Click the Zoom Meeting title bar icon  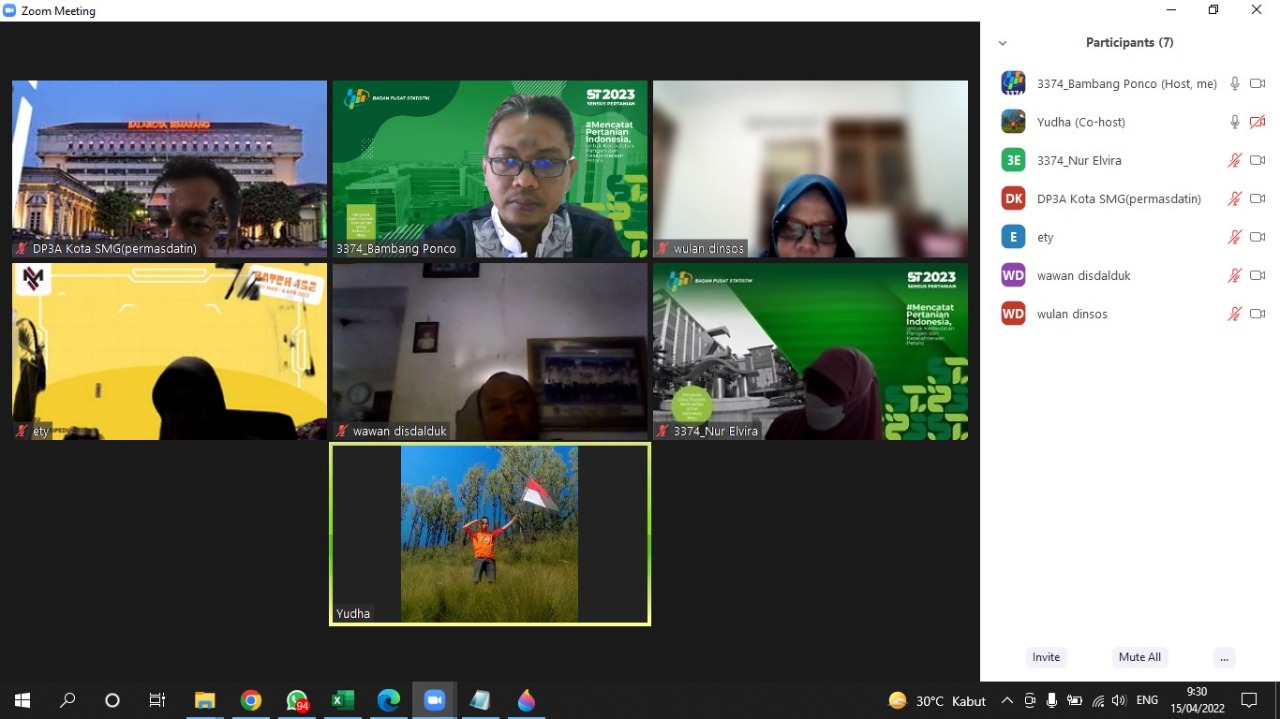pyautogui.click(x=10, y=11)
